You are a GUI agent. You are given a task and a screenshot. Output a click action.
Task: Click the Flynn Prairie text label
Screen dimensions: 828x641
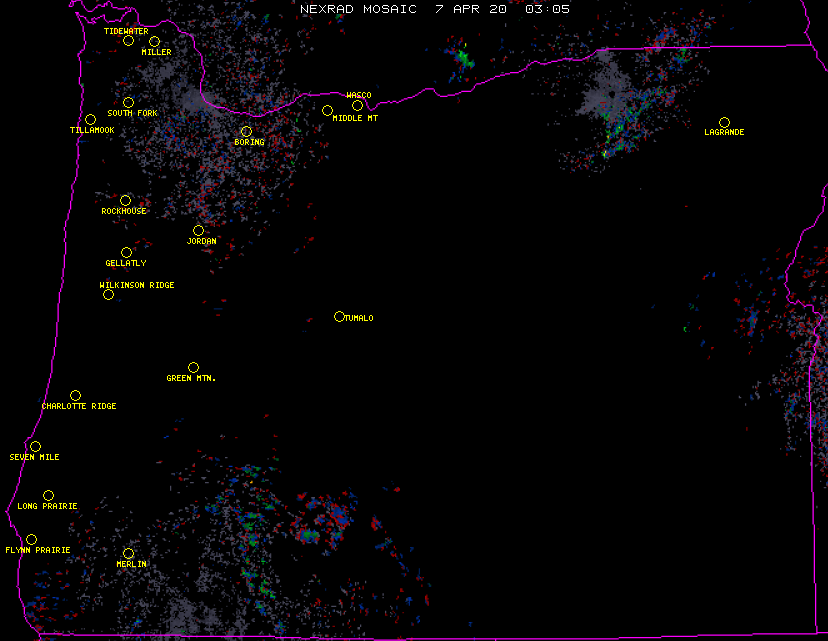pyautogui.click(x=38, y=551)
